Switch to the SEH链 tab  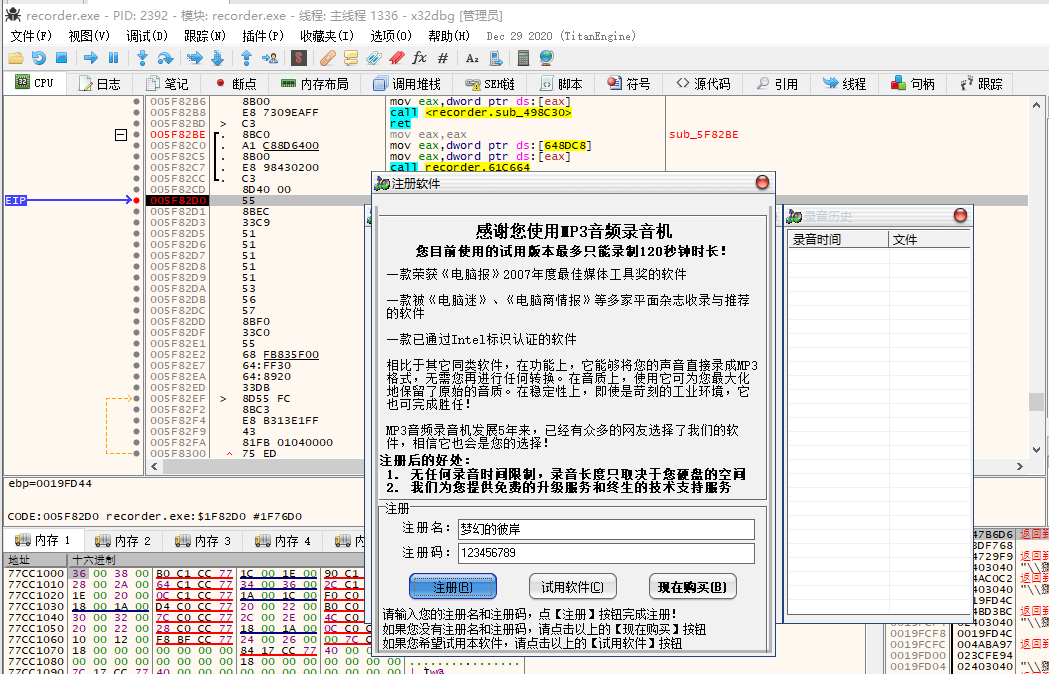pos(490,84)
